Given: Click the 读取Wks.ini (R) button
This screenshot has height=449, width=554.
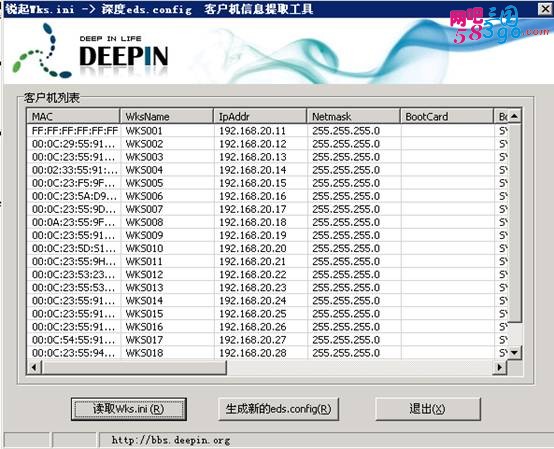Looking at the screenshot, I should click(129, 409).
